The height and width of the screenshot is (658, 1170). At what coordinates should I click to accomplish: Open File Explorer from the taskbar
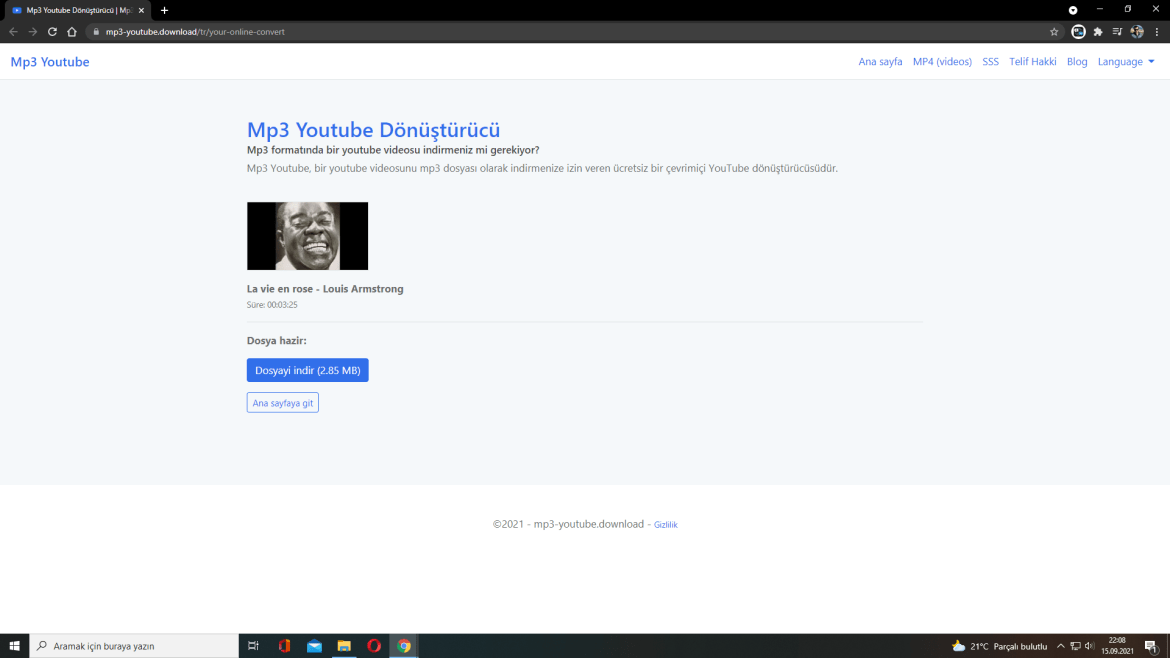click(344, 645)
